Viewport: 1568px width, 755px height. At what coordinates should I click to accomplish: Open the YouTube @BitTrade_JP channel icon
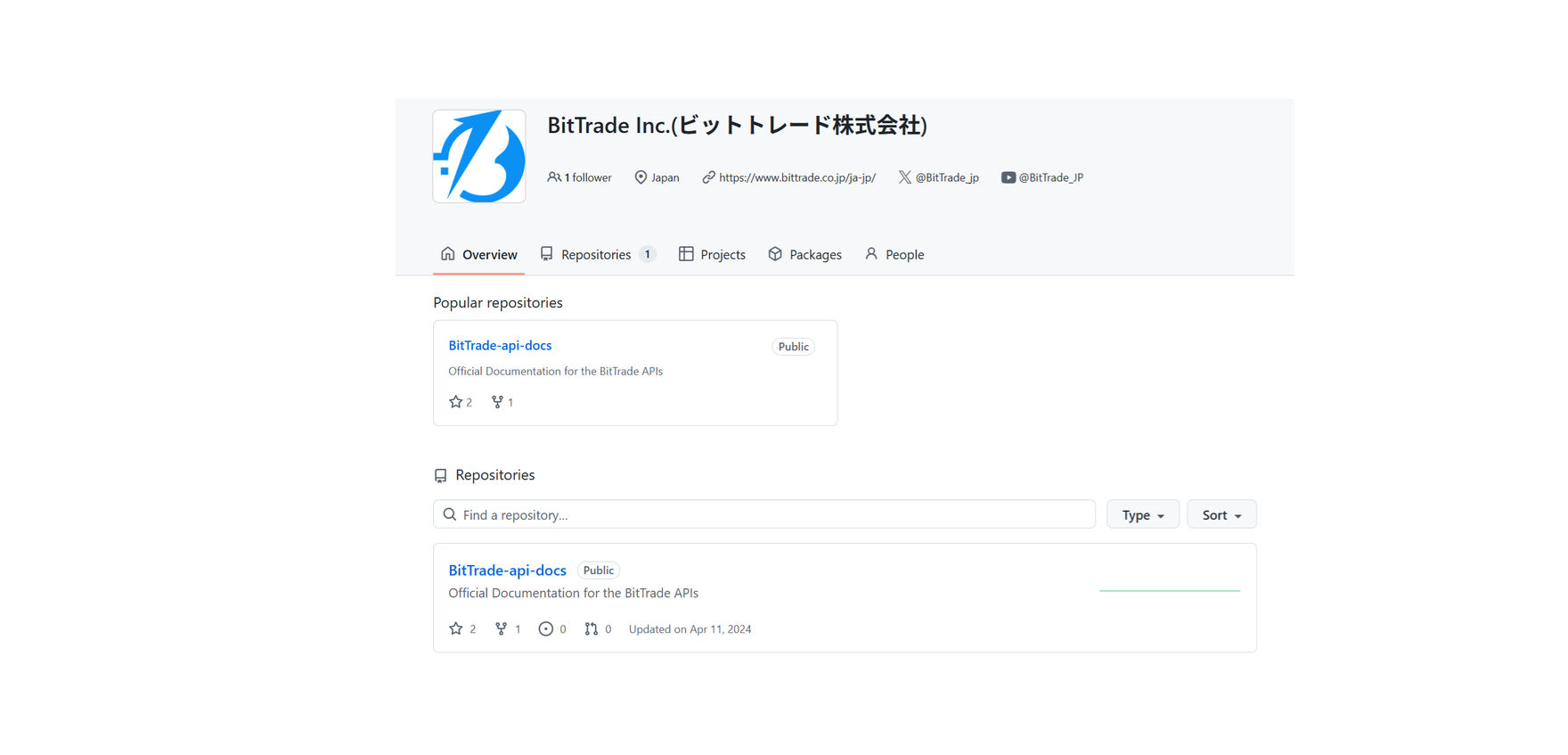[x=1008, y=177]
